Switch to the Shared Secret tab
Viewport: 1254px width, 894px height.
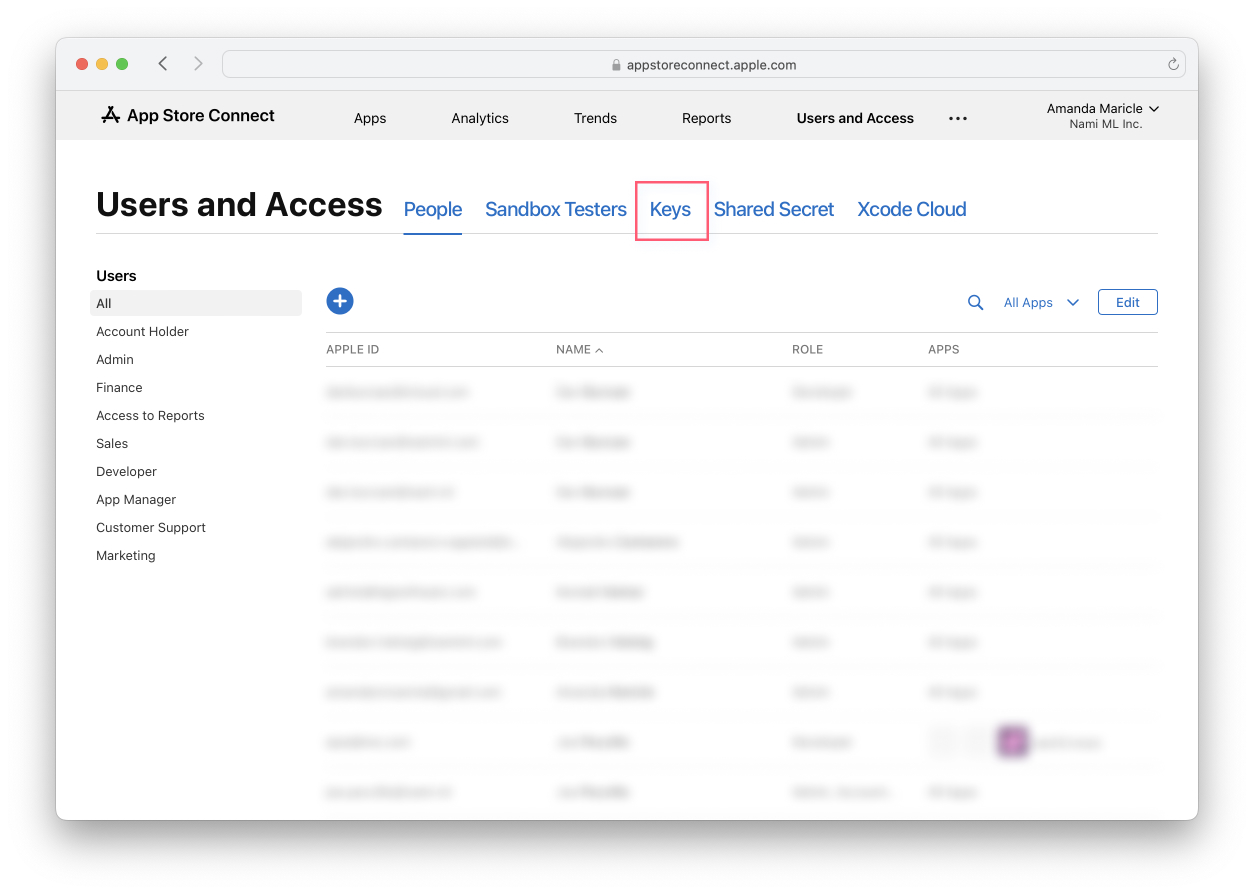coord(774,209)
